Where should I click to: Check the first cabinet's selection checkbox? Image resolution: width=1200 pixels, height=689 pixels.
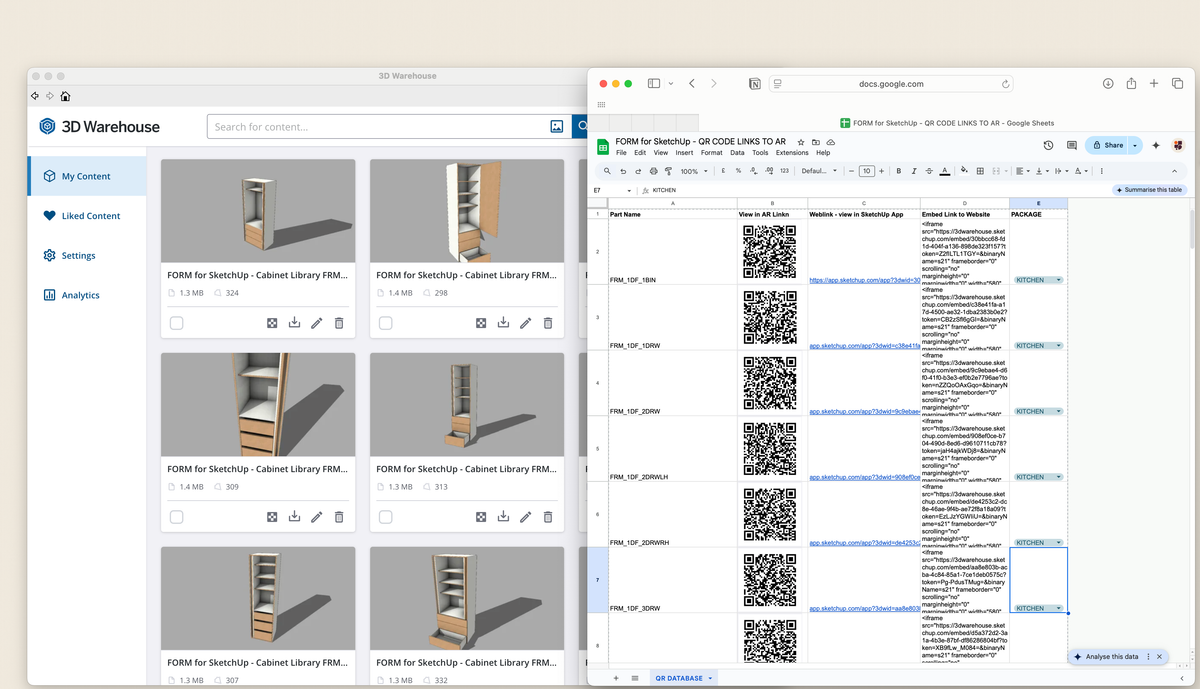(176, 322)
